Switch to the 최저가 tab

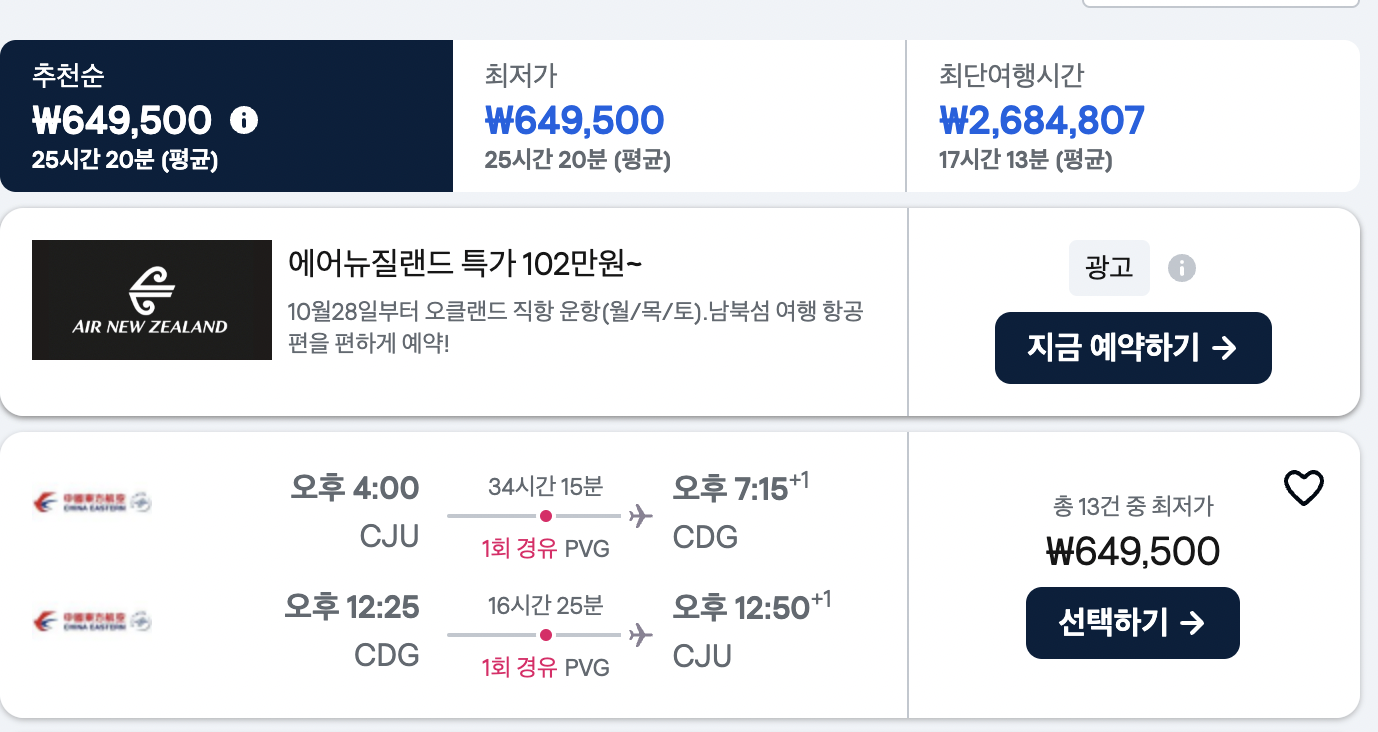click(679, 115)
